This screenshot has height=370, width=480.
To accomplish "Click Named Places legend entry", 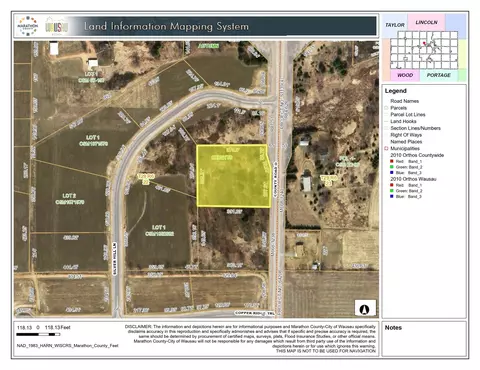I will [x=406, y=142].
